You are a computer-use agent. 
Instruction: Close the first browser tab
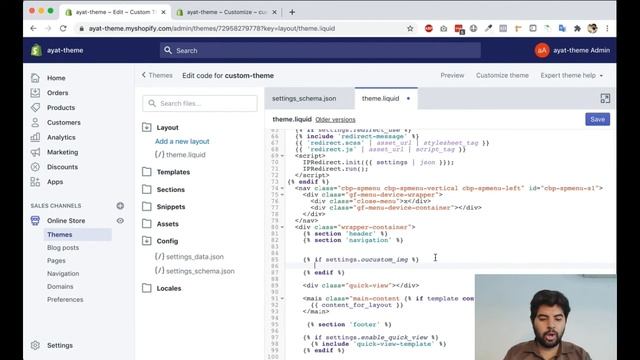click(163, 12)
